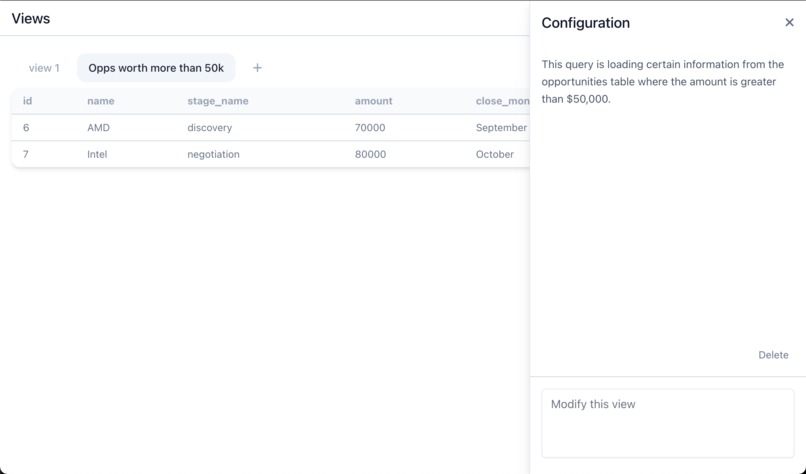Image resolution: width=806 pixels, height=474 pixels.
Task: Click id cell with value 7
Action: [26, 154]
